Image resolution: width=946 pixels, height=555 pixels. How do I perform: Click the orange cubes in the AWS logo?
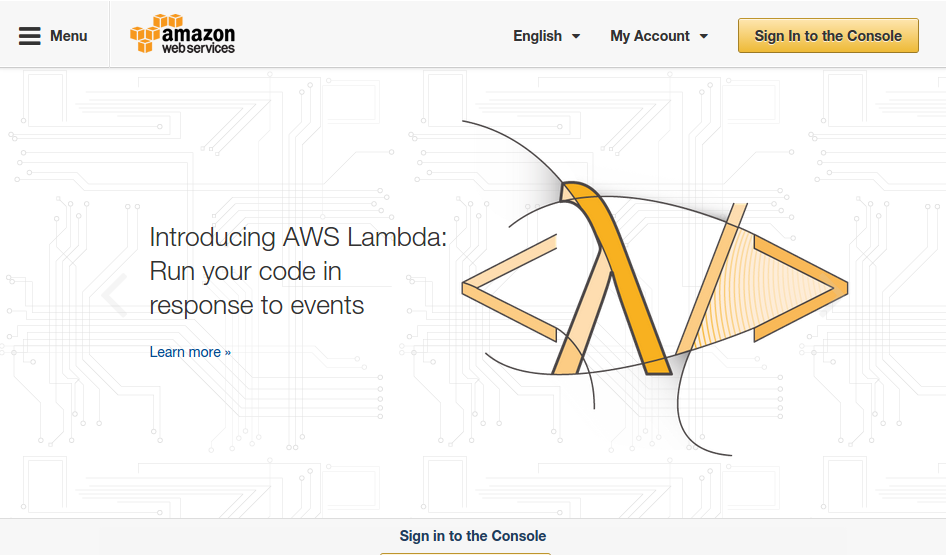[151, 33]
